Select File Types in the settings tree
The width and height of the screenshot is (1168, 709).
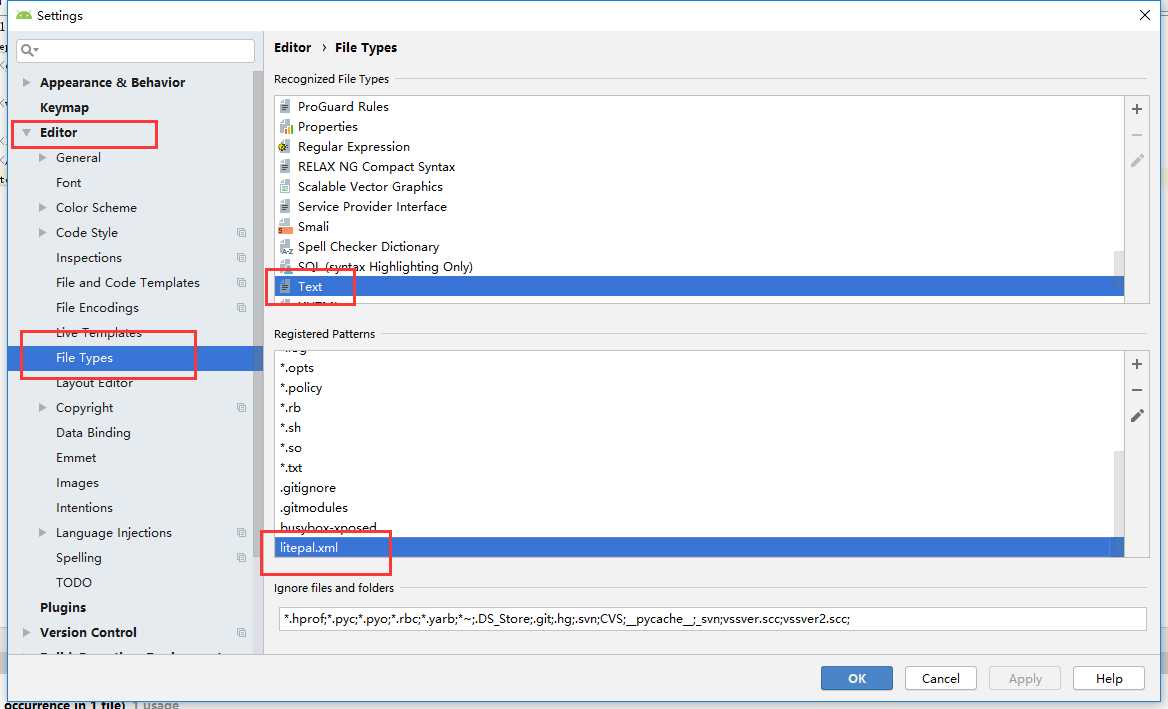(x=134, y=357)
